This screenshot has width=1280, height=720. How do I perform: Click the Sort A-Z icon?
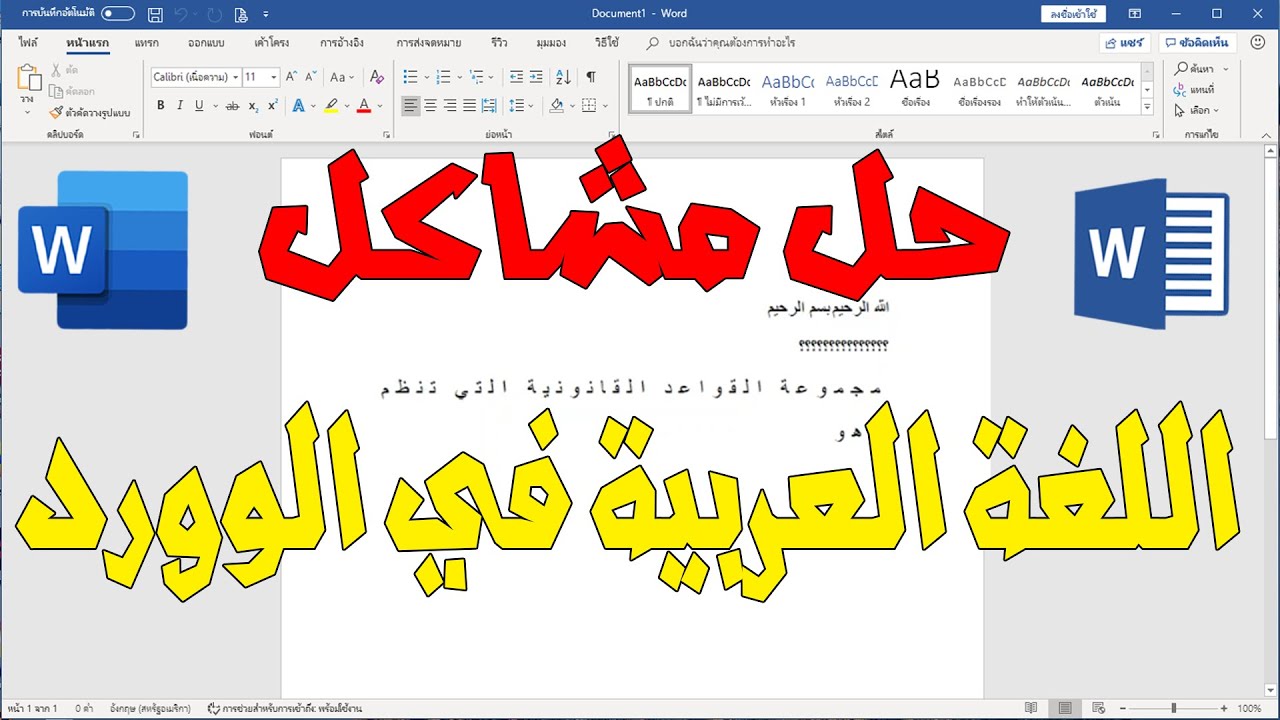(563, 77)
